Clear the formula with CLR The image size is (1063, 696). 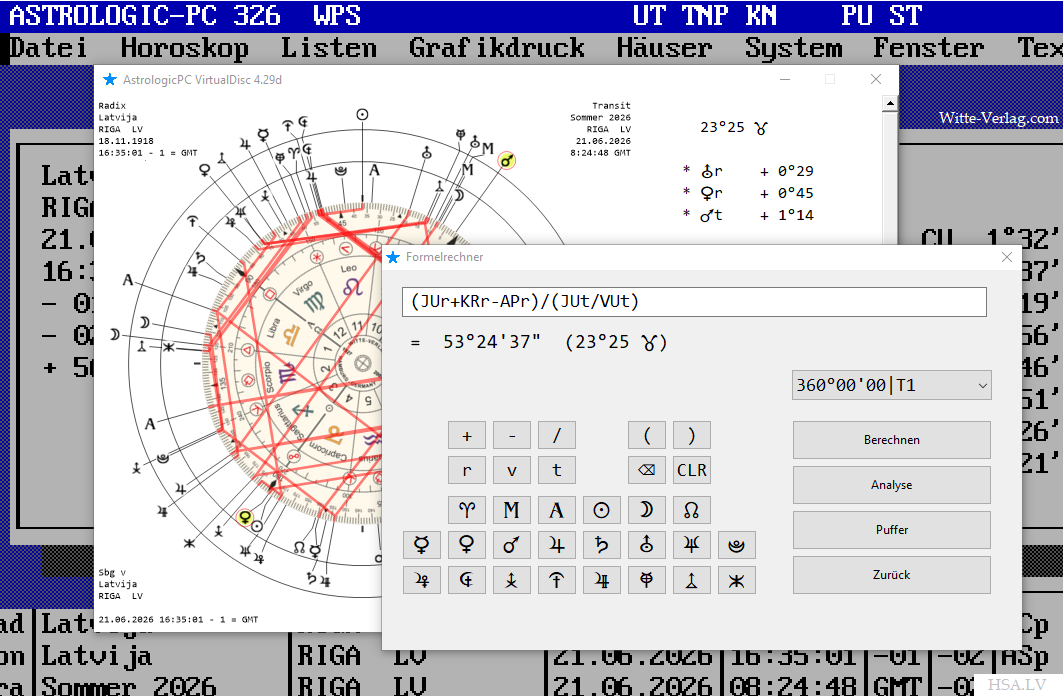pyautogui.click(x=691, y=470)
